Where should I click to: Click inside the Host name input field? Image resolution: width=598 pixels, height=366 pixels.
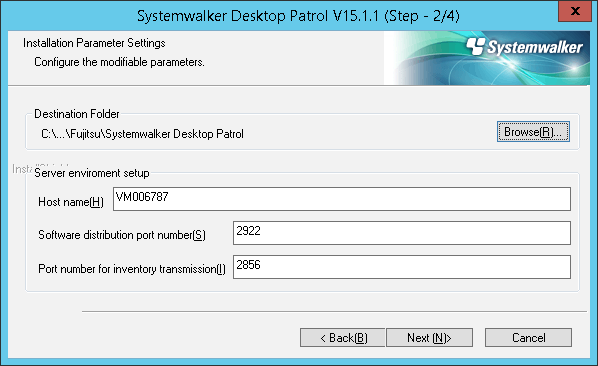342,199
